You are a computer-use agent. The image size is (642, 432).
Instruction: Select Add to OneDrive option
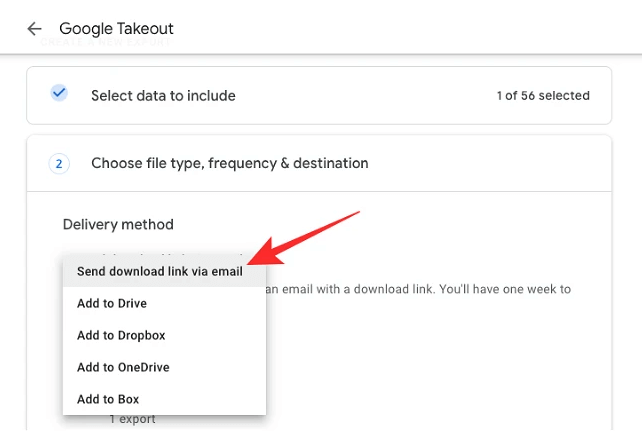(x=164, y=367)
